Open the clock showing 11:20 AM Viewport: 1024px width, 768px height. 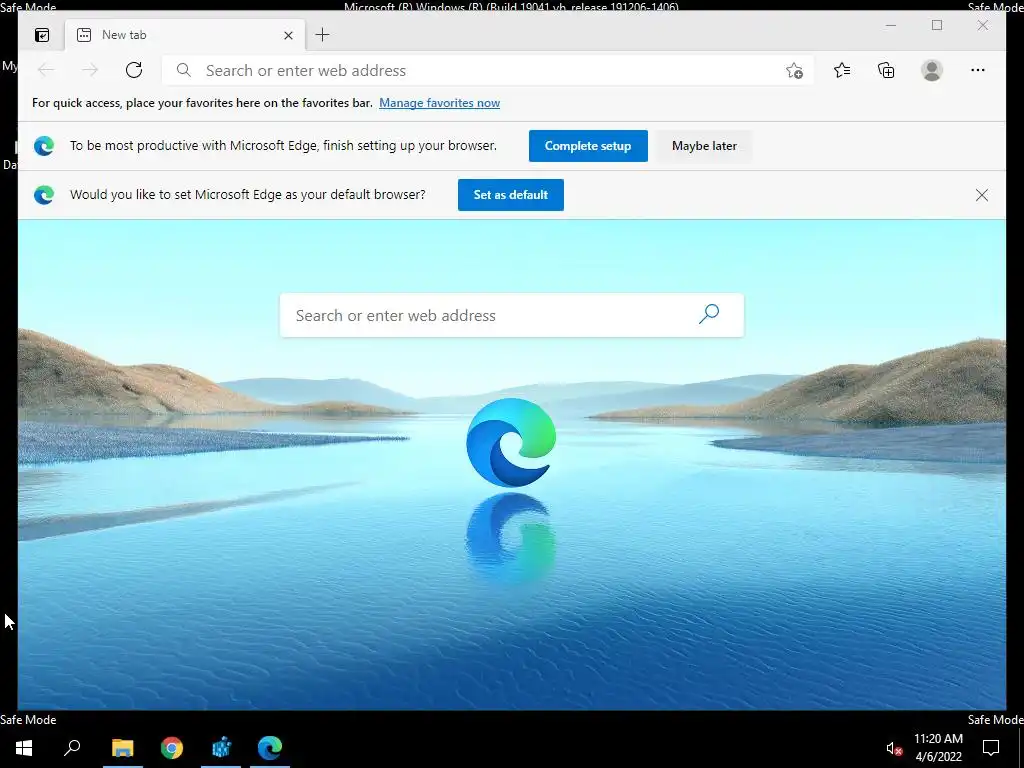pos(938,748)
